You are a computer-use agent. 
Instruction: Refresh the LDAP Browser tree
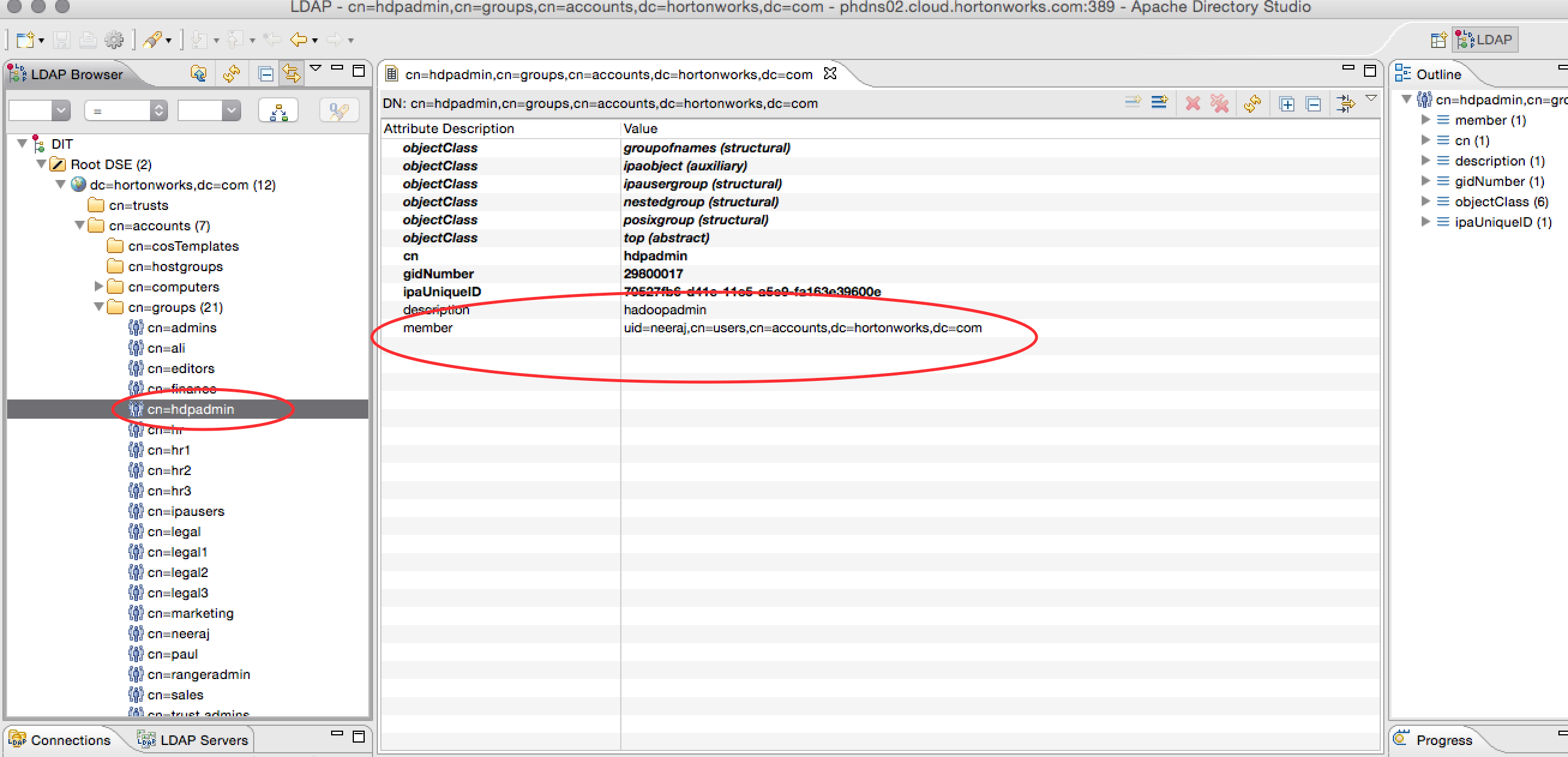tap(232, 74)
